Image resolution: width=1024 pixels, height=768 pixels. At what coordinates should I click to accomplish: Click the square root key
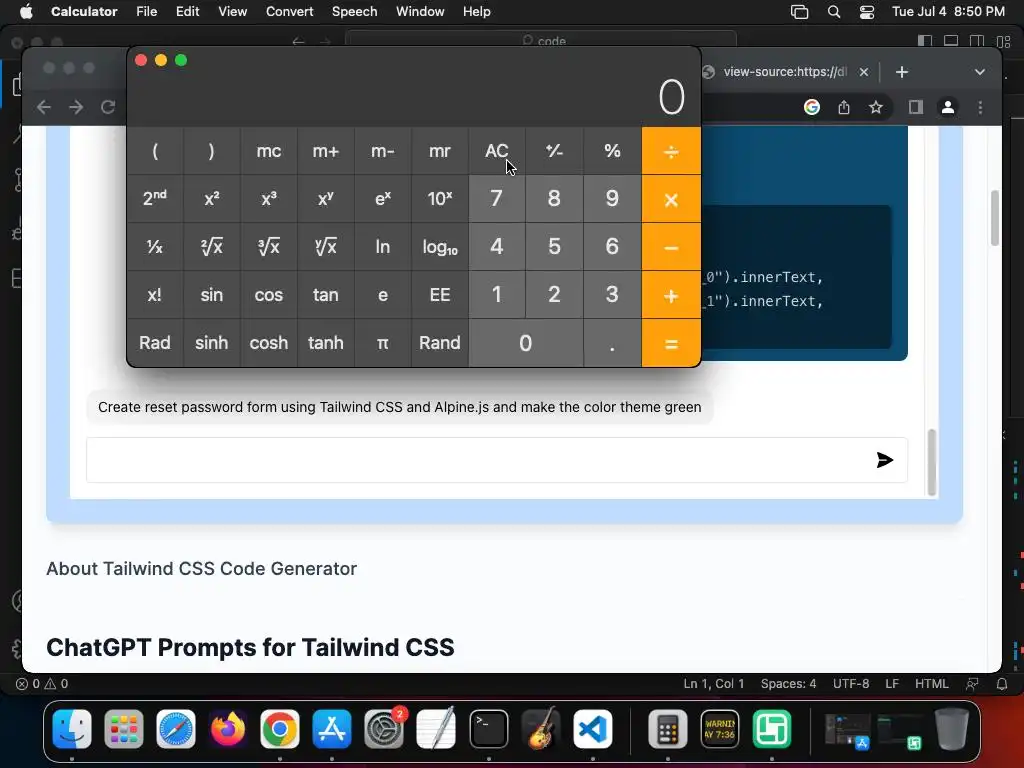point(212,247)
